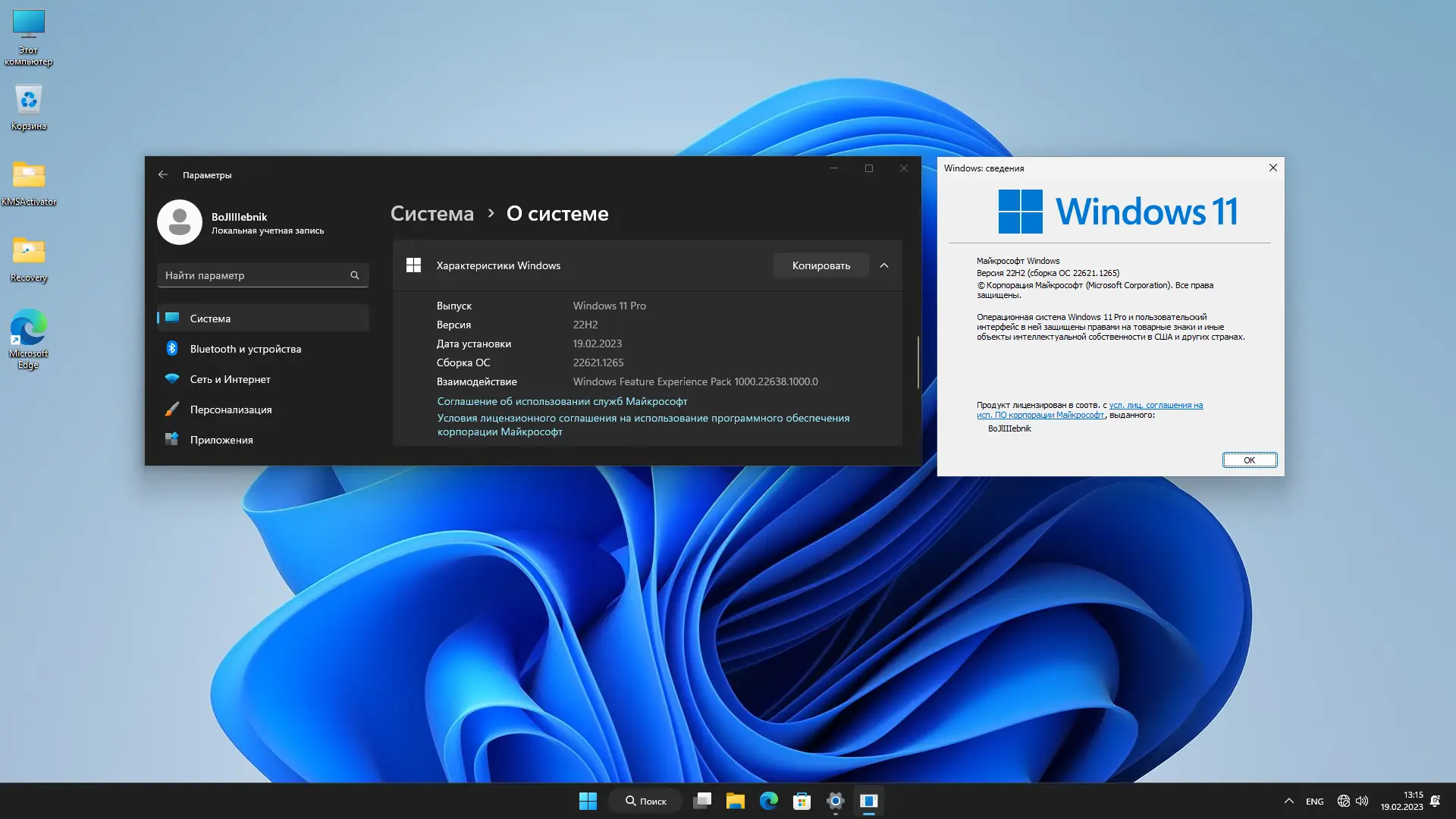
Task: Select the Bluetooth и устройства menu item
Action: pos(246,349)
